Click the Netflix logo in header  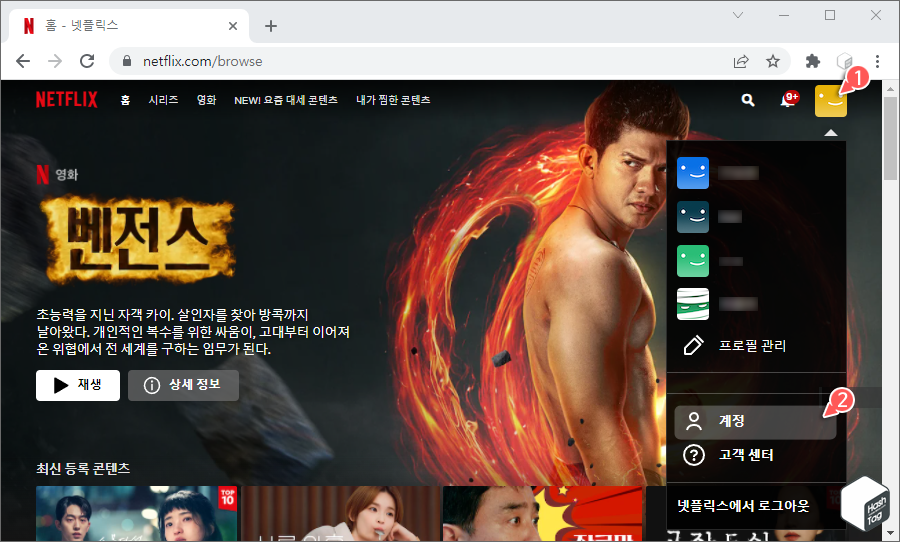(x=67, y=99)
